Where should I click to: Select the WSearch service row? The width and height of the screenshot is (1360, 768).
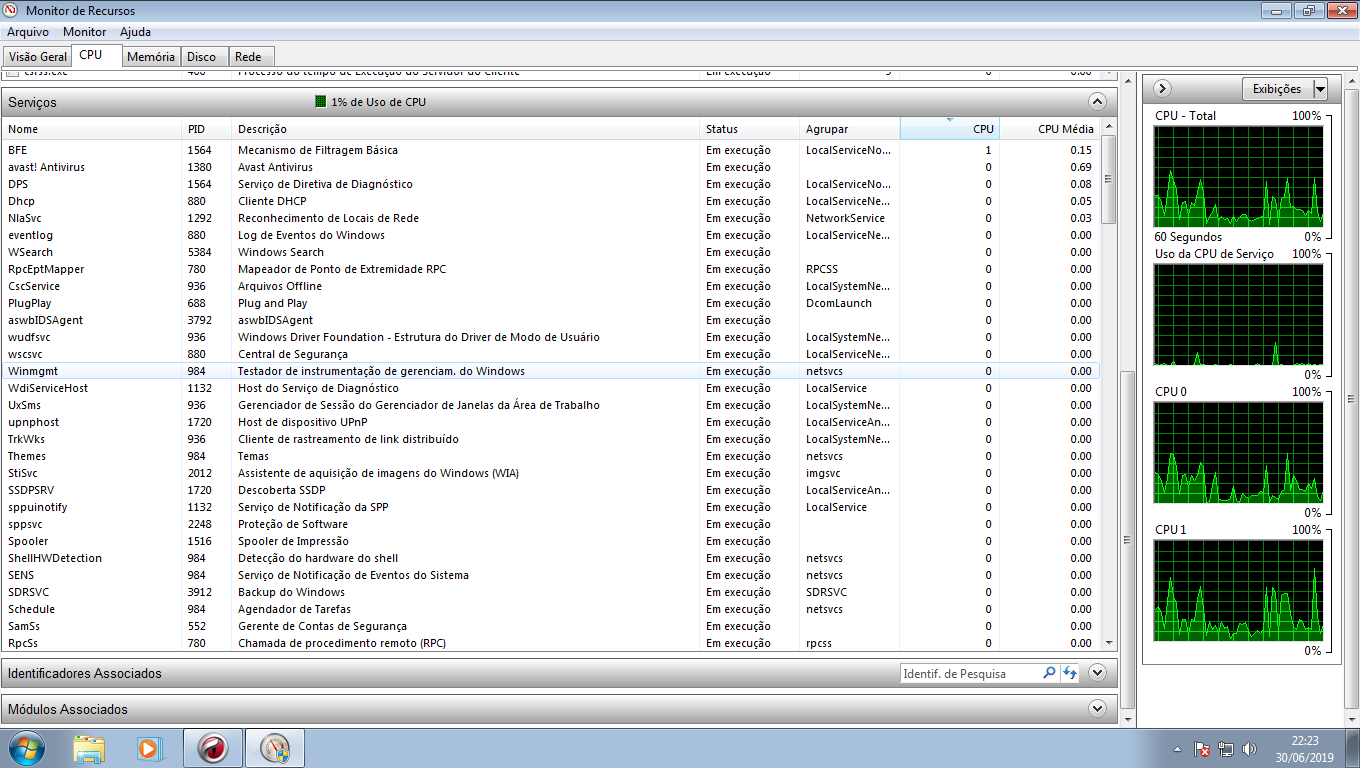[x=550, y=252]
